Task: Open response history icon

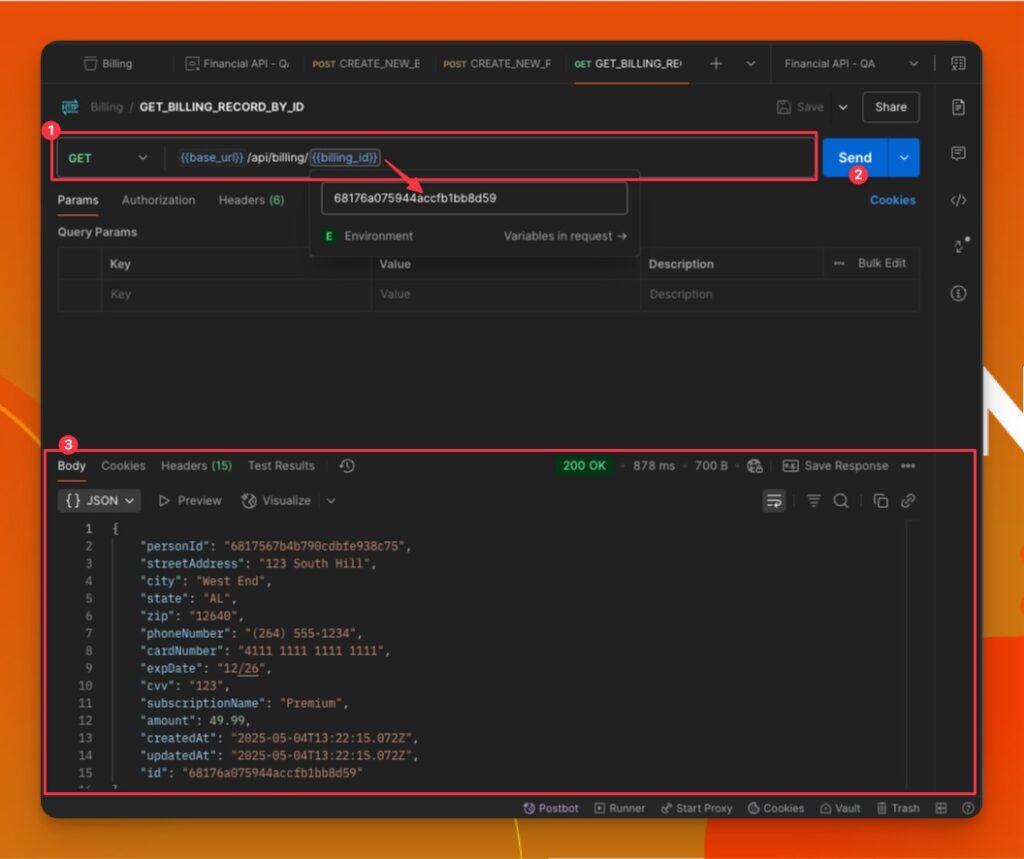Action: (347, 466)
